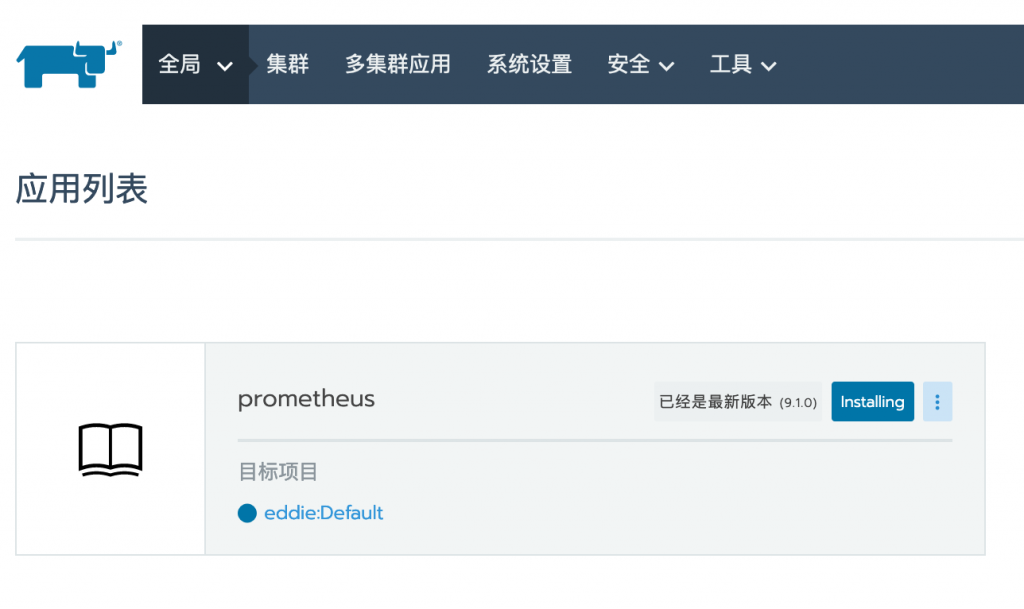This screenshot has height=609, width=1024.
Task: Open the prometheus app name
Action: pyautogui.click(x=306, y=399)
